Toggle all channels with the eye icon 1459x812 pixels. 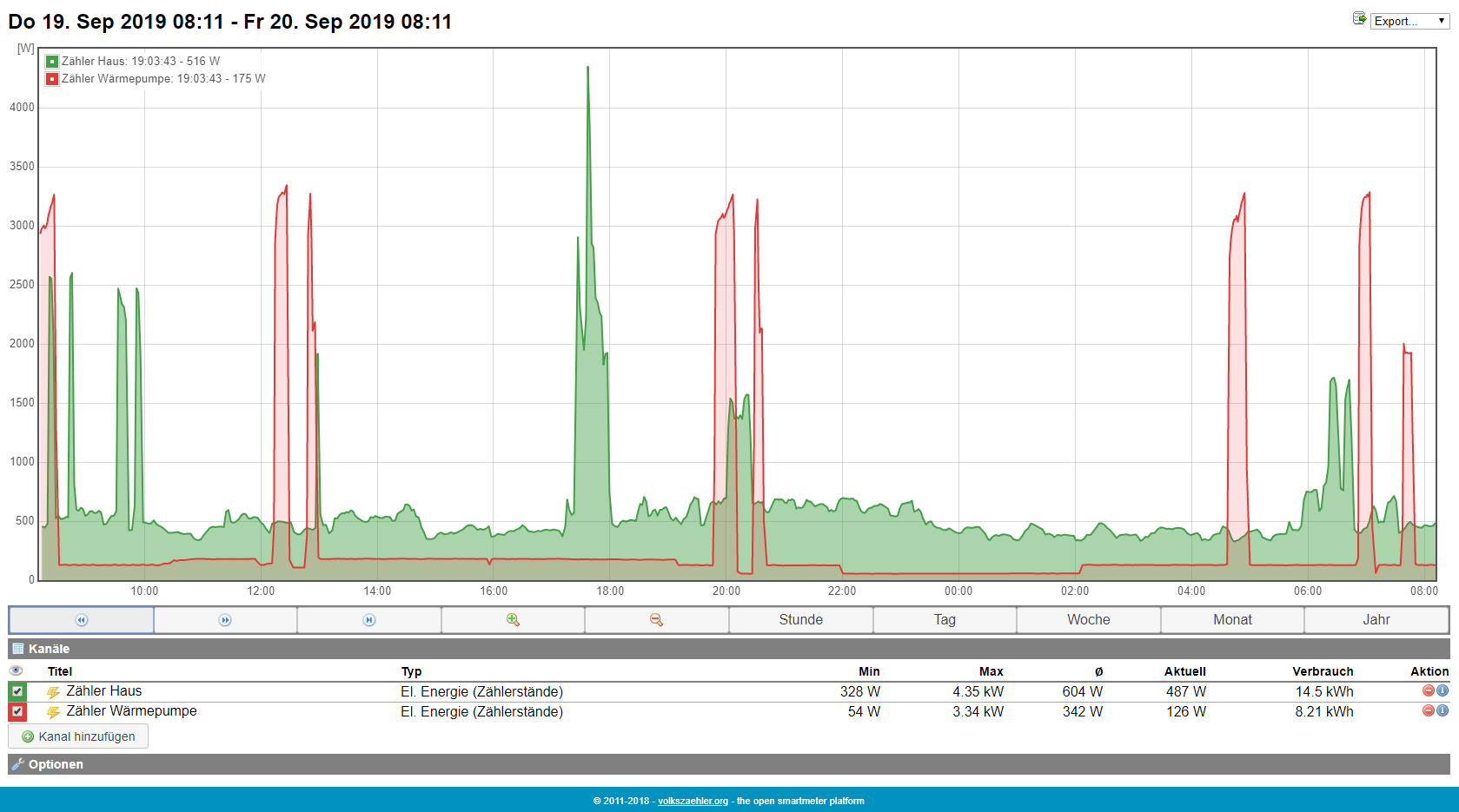tap(16, 670)
